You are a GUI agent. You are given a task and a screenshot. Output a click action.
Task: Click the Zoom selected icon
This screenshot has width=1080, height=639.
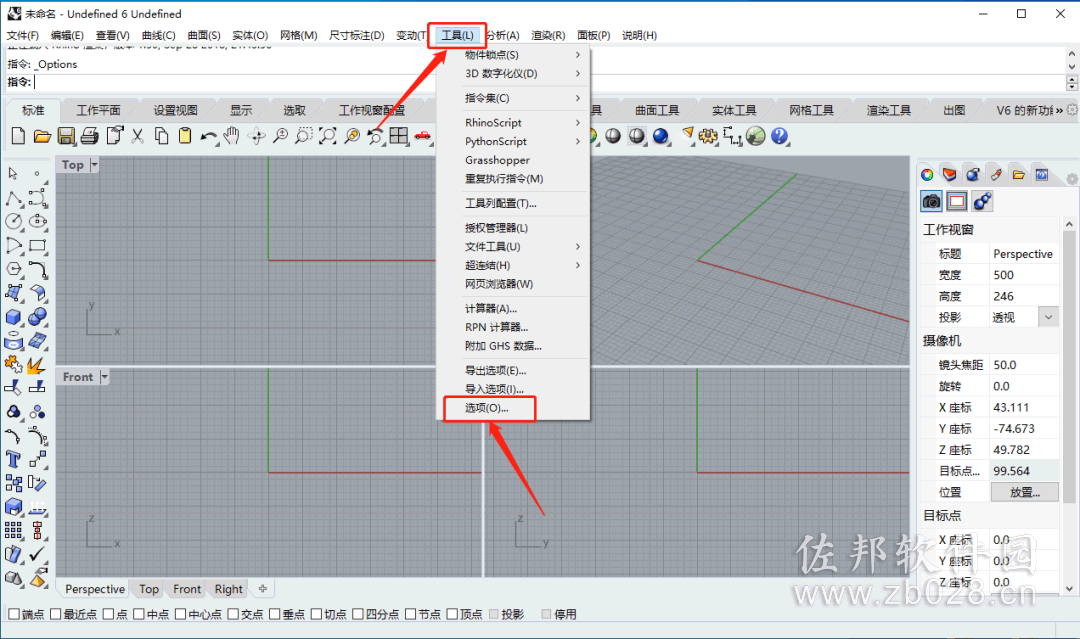coord(352,136)
